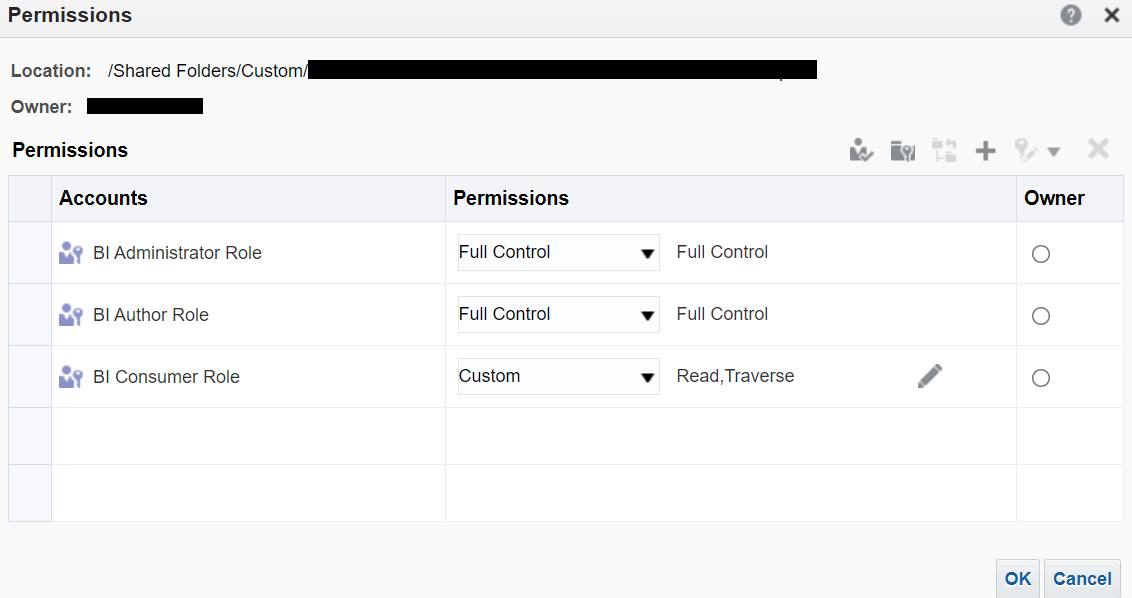Confirm with the OK button
Screen dimensions: 1132x598
1018,578
